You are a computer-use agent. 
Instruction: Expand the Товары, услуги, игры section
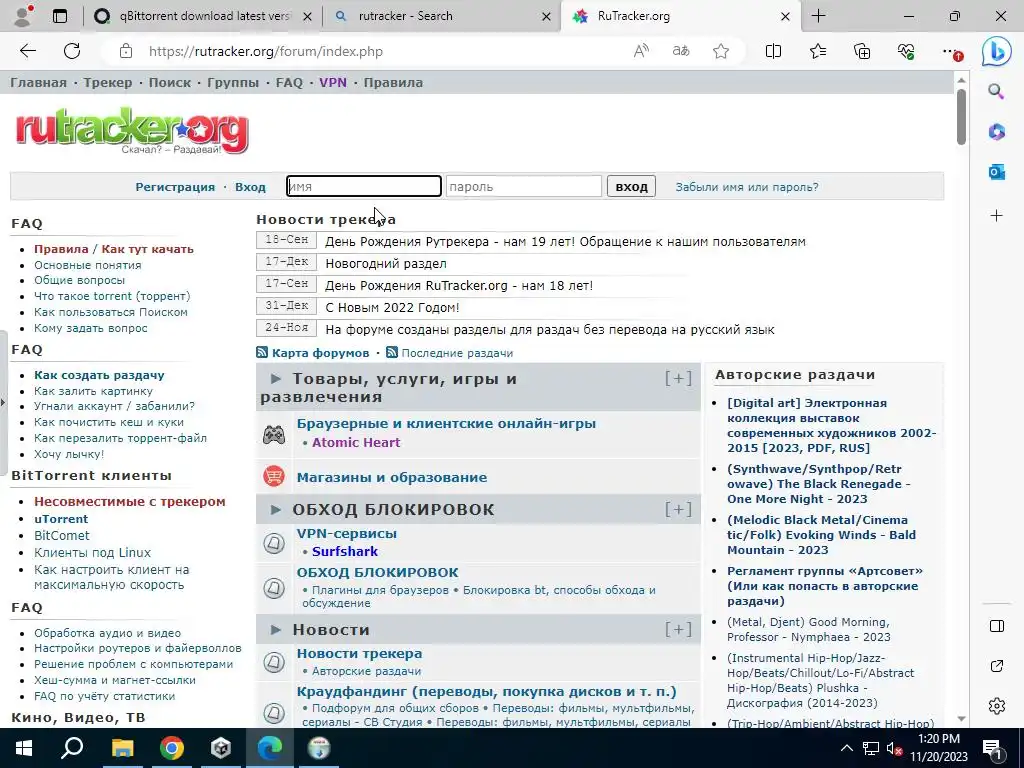[x=678, y=378]
